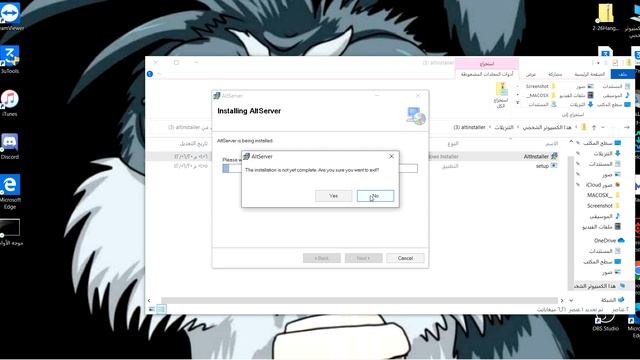The height and width of the screenshot is (360, 640).
Task: Open Compressed Folder Tools (أدوات المجلدات المضغوطة) tab
Action: (x=487, y=74)
